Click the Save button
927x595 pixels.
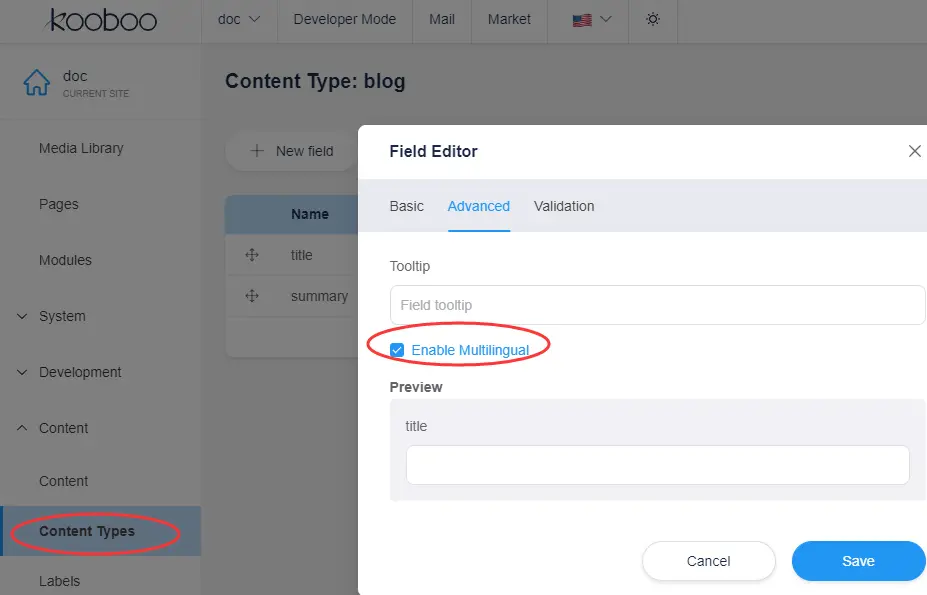(858, 561)
